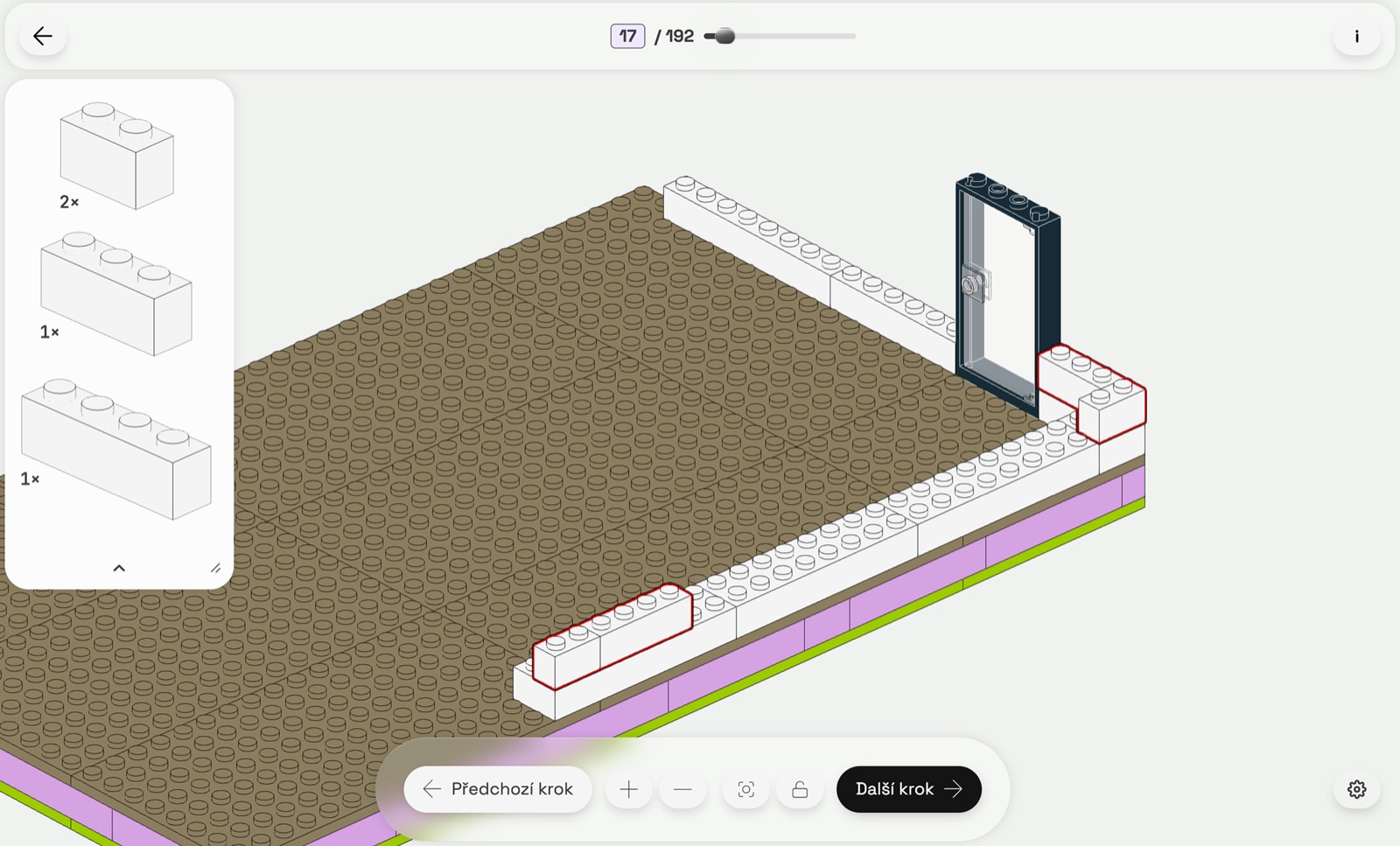The width and height of the screenshot is (1400, 846).
Task: Recenter the view with the focus icon
Action: (745, 789)
